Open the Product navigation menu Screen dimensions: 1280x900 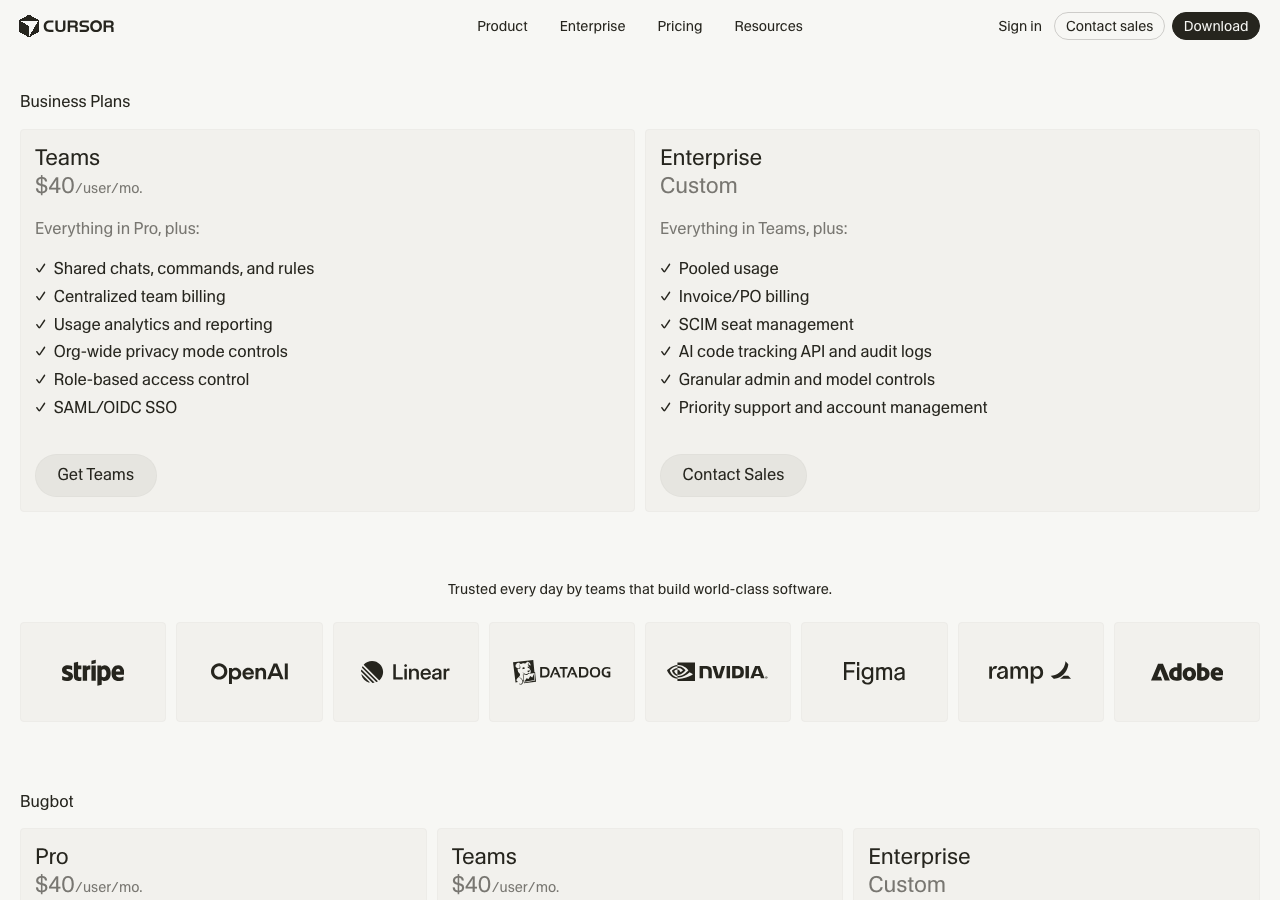point(502,26)
